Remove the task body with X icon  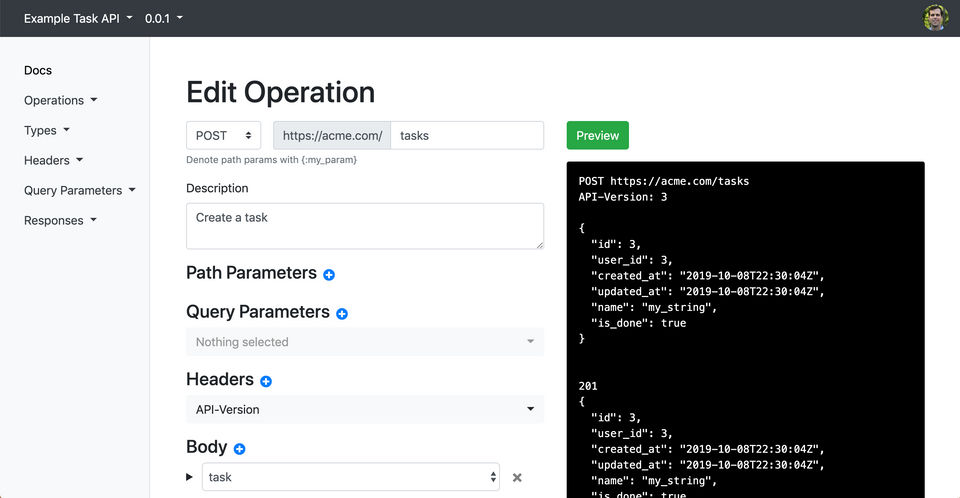pos(517,478)
